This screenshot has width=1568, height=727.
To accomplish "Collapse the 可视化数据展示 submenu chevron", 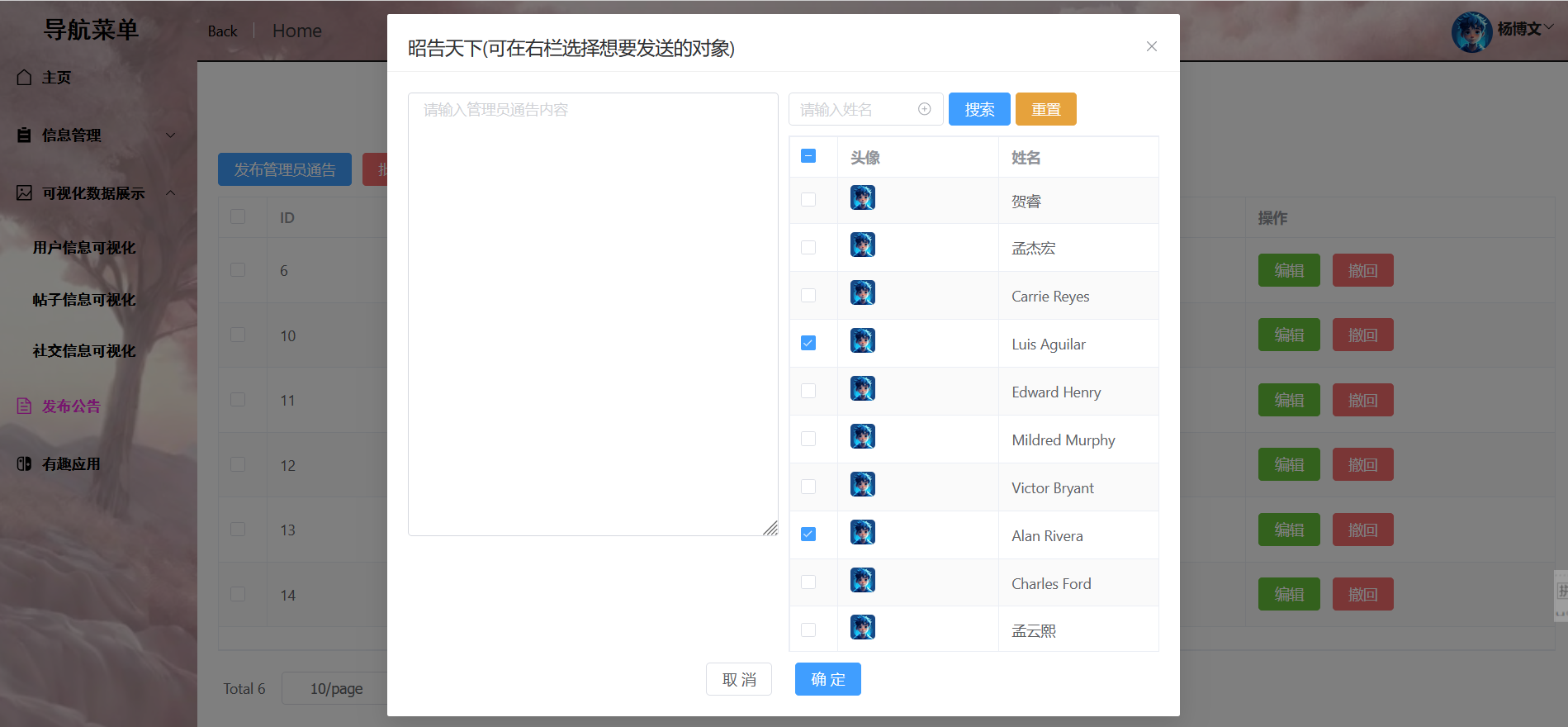I will point(171,192).
